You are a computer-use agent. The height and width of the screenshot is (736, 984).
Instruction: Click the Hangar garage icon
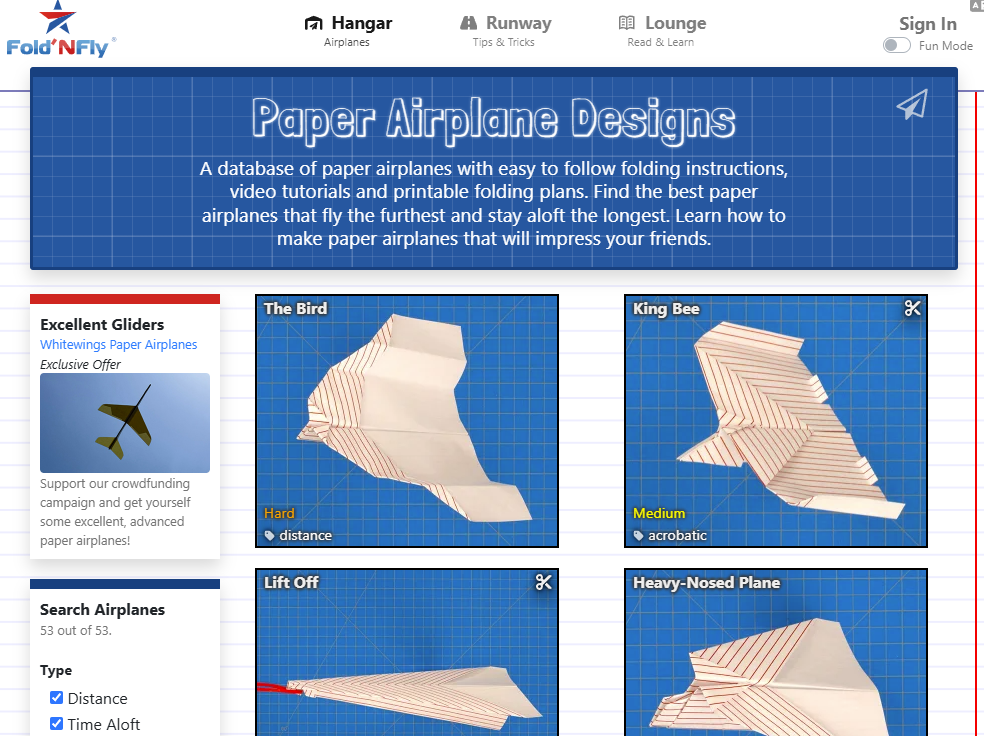pos(313,24)
